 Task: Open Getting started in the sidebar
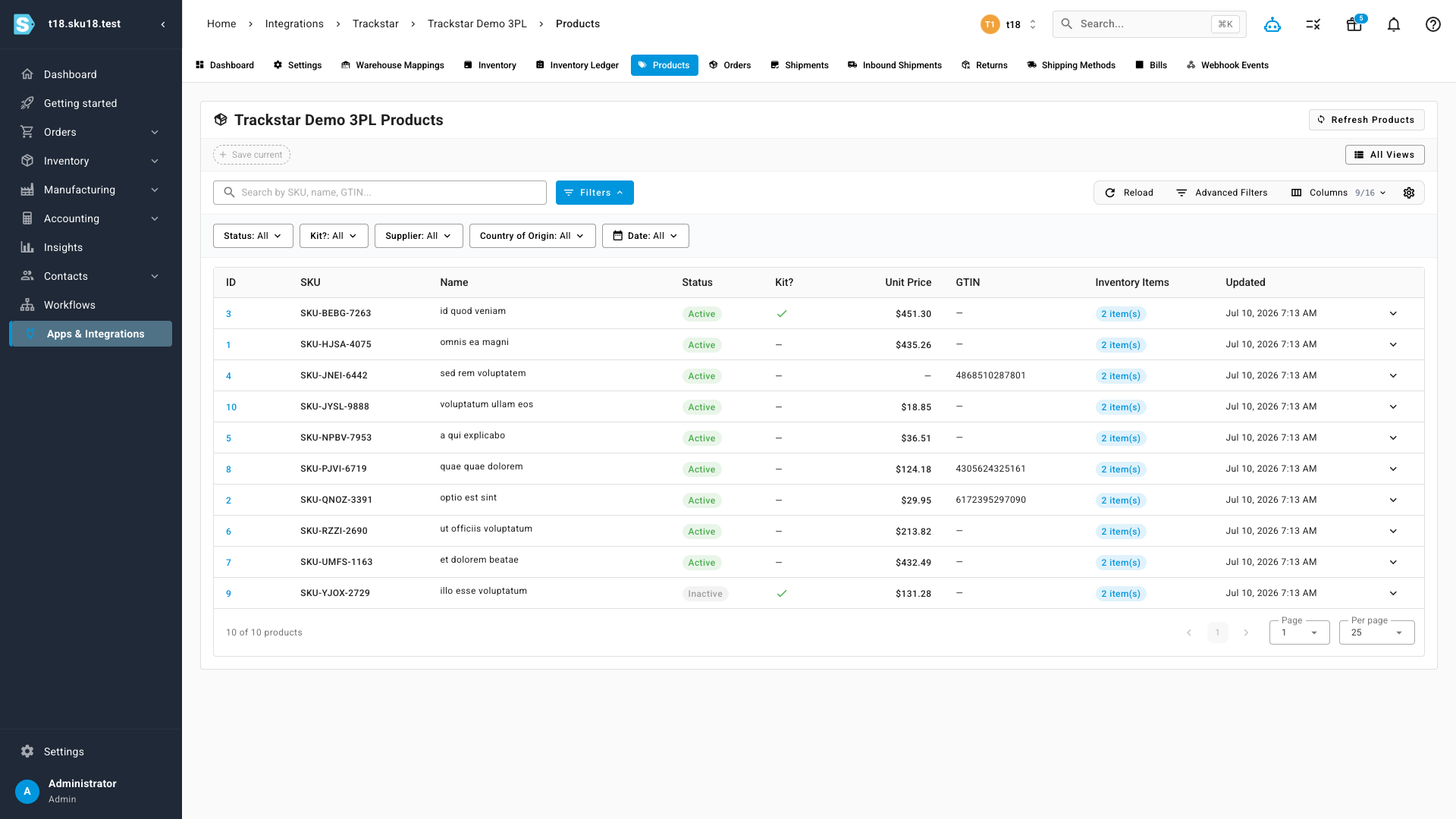[91, 103]
